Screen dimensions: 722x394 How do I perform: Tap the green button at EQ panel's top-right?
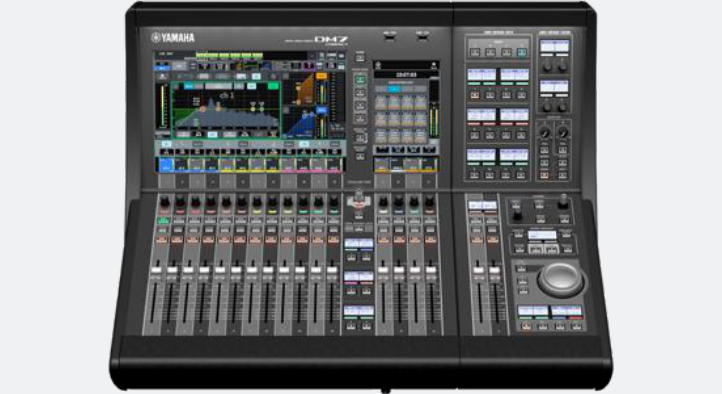pyautogui.click(x=273, y=86)
